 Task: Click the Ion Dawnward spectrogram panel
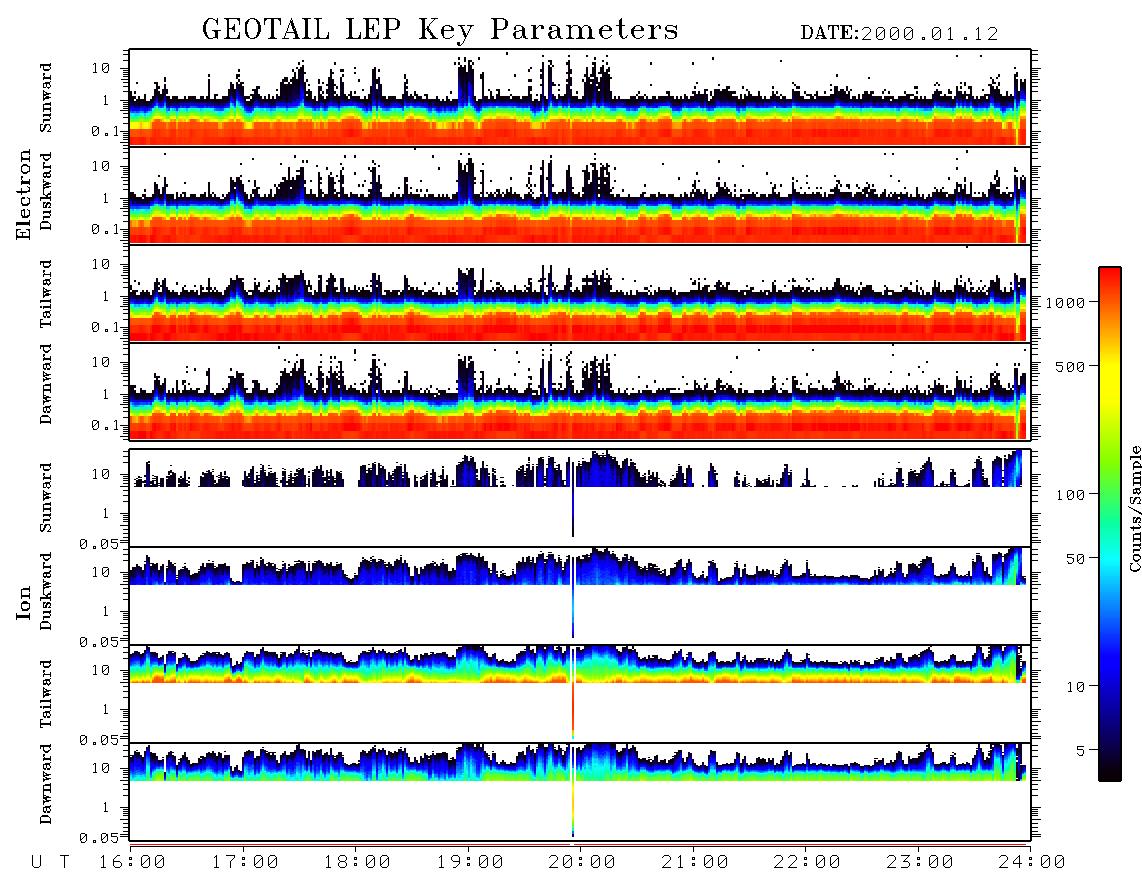580,792
